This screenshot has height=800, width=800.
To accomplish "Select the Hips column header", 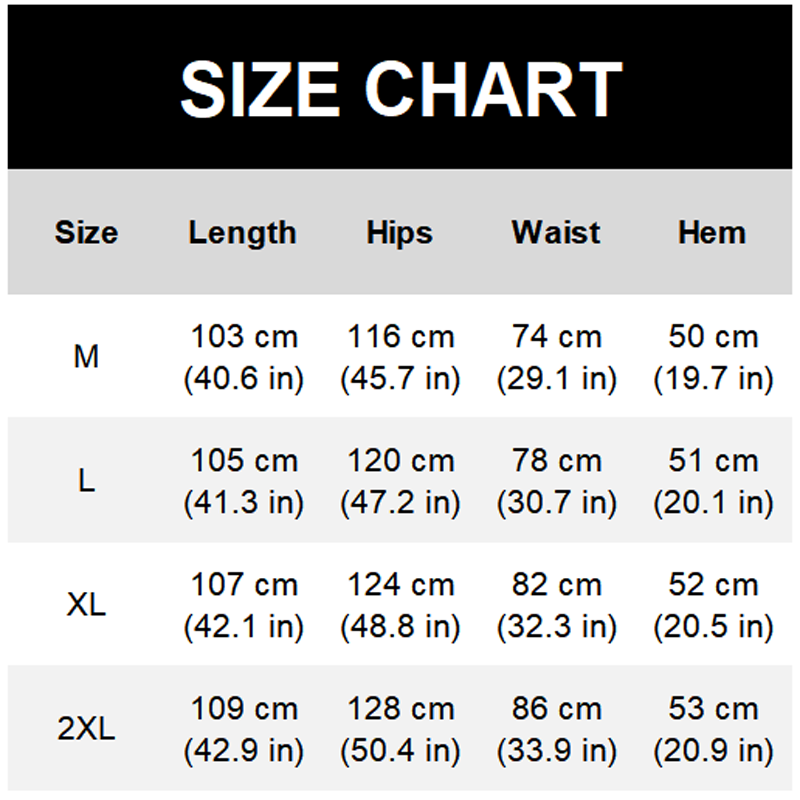I will pyautogui.click(x=400, y=233).
